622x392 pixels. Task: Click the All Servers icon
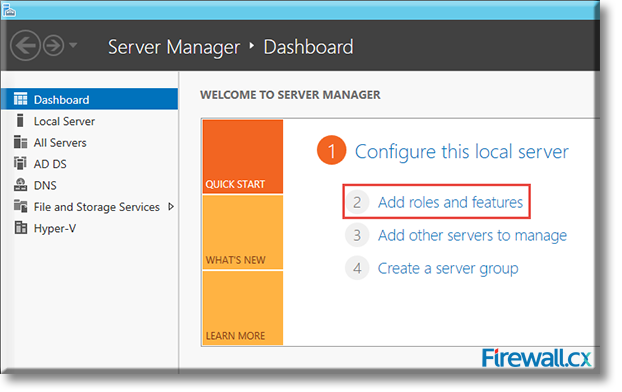click(x=21, y=142)
